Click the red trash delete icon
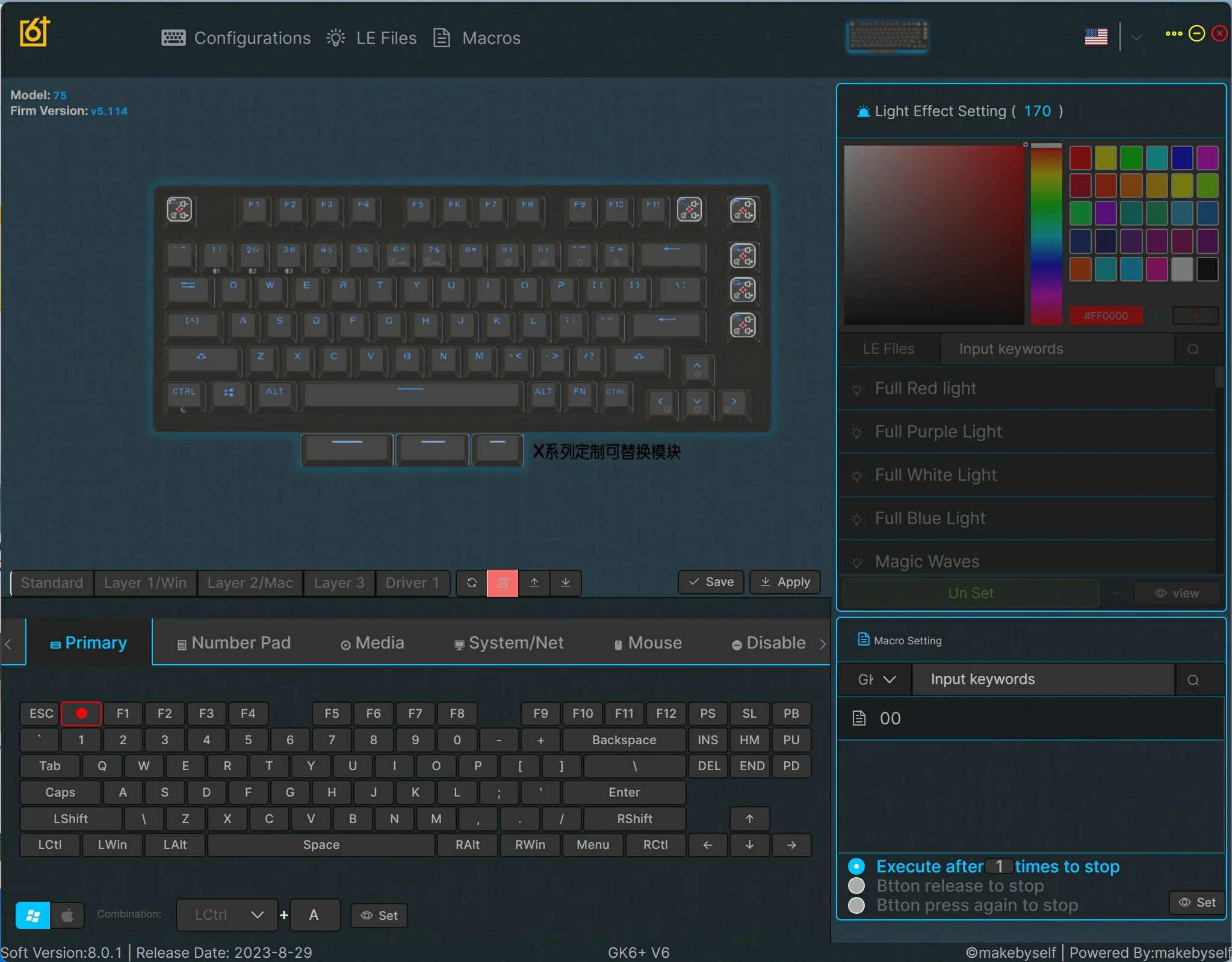This screenshot has width=1232, height=962. pyautogui.click(x=503, y=582)
